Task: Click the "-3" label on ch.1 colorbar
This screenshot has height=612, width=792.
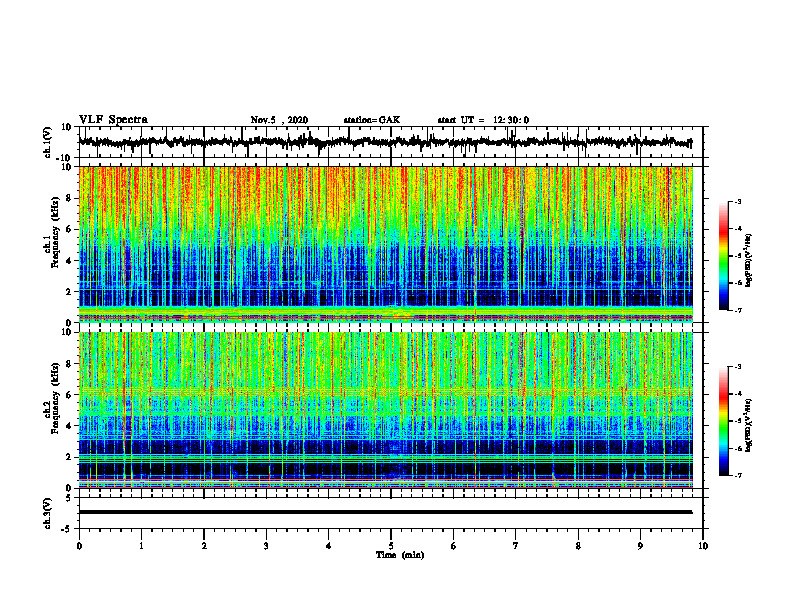Action: 738,202
